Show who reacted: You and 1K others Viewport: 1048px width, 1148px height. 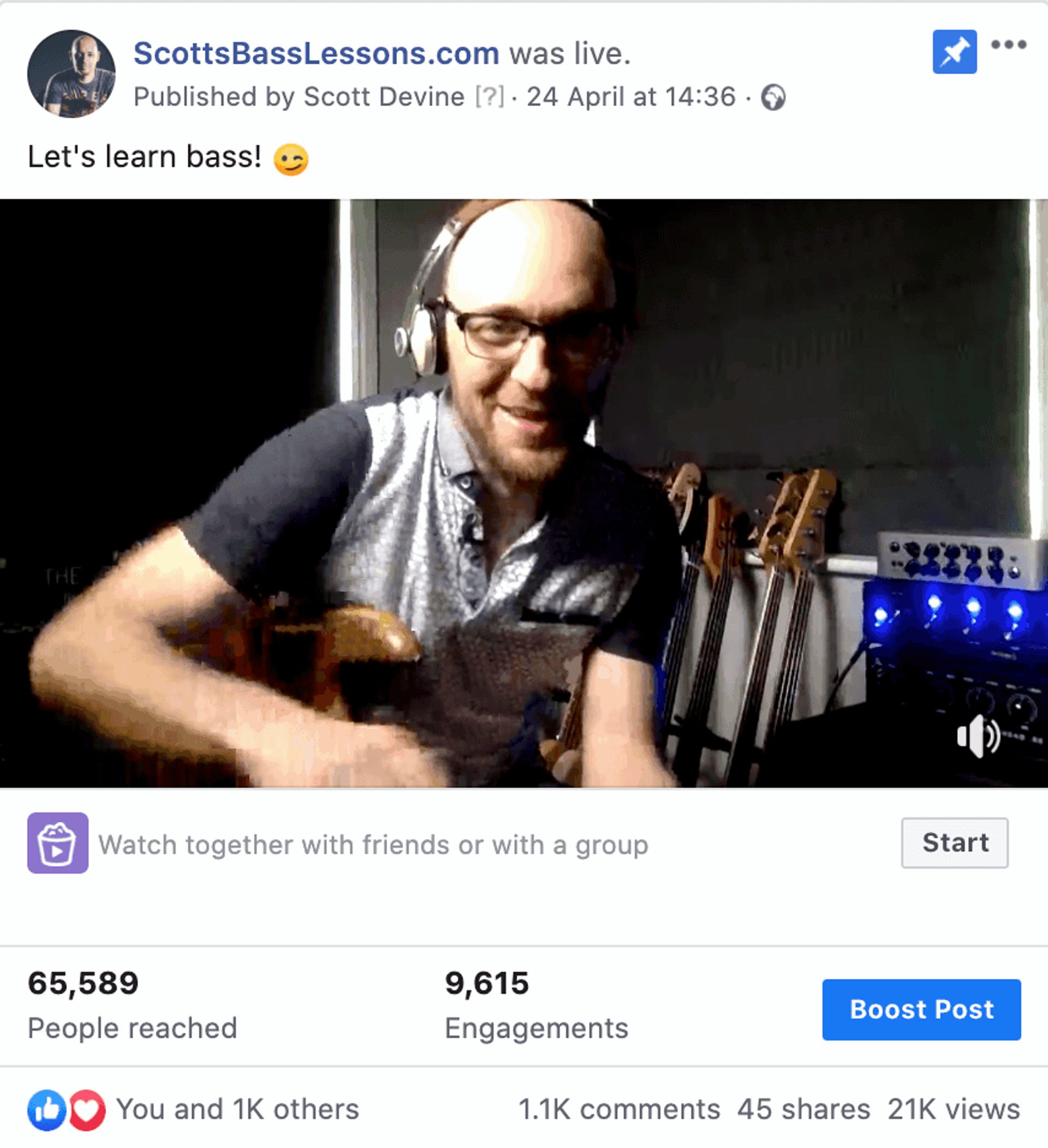[237, 1109]
